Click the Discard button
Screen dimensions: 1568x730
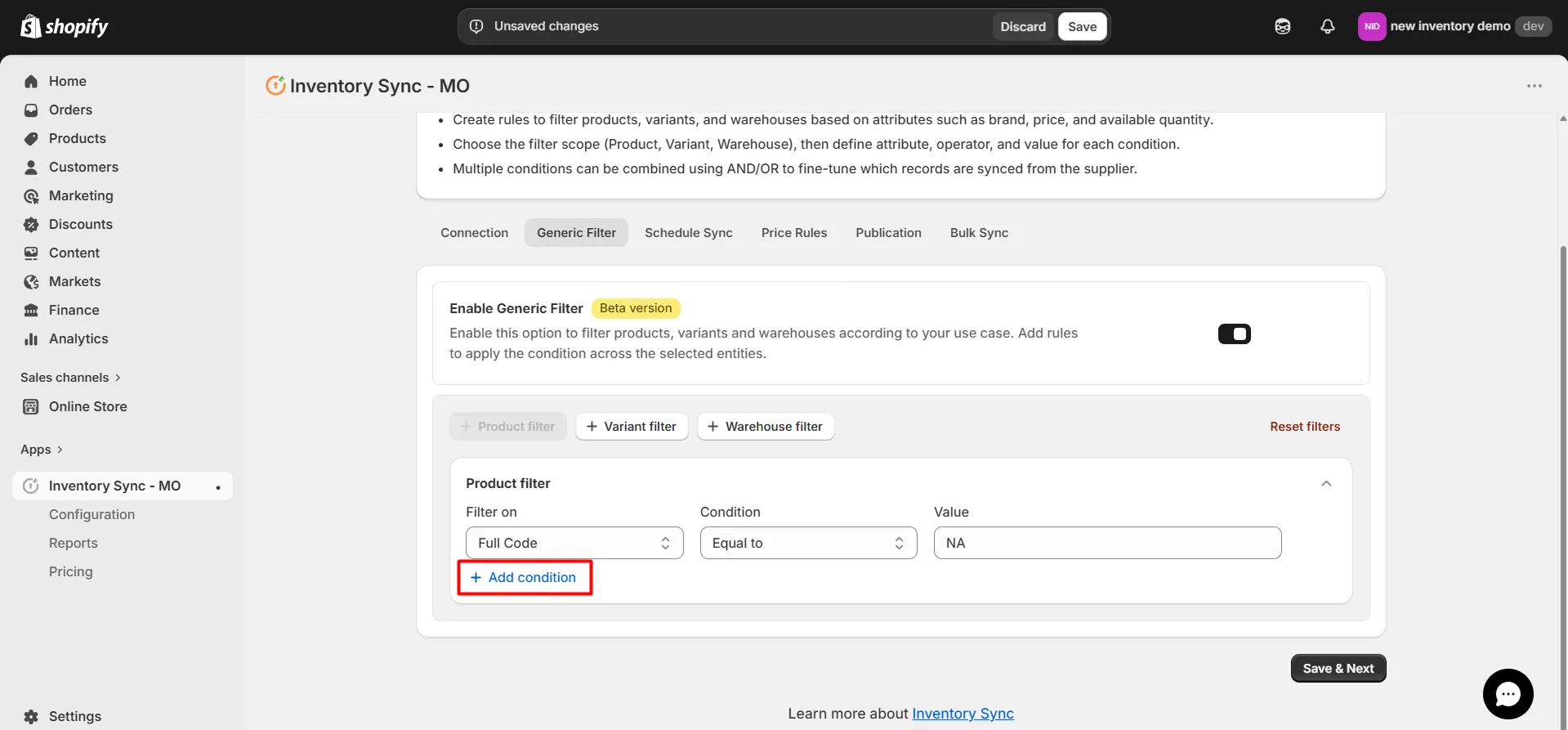[1023, 26]
